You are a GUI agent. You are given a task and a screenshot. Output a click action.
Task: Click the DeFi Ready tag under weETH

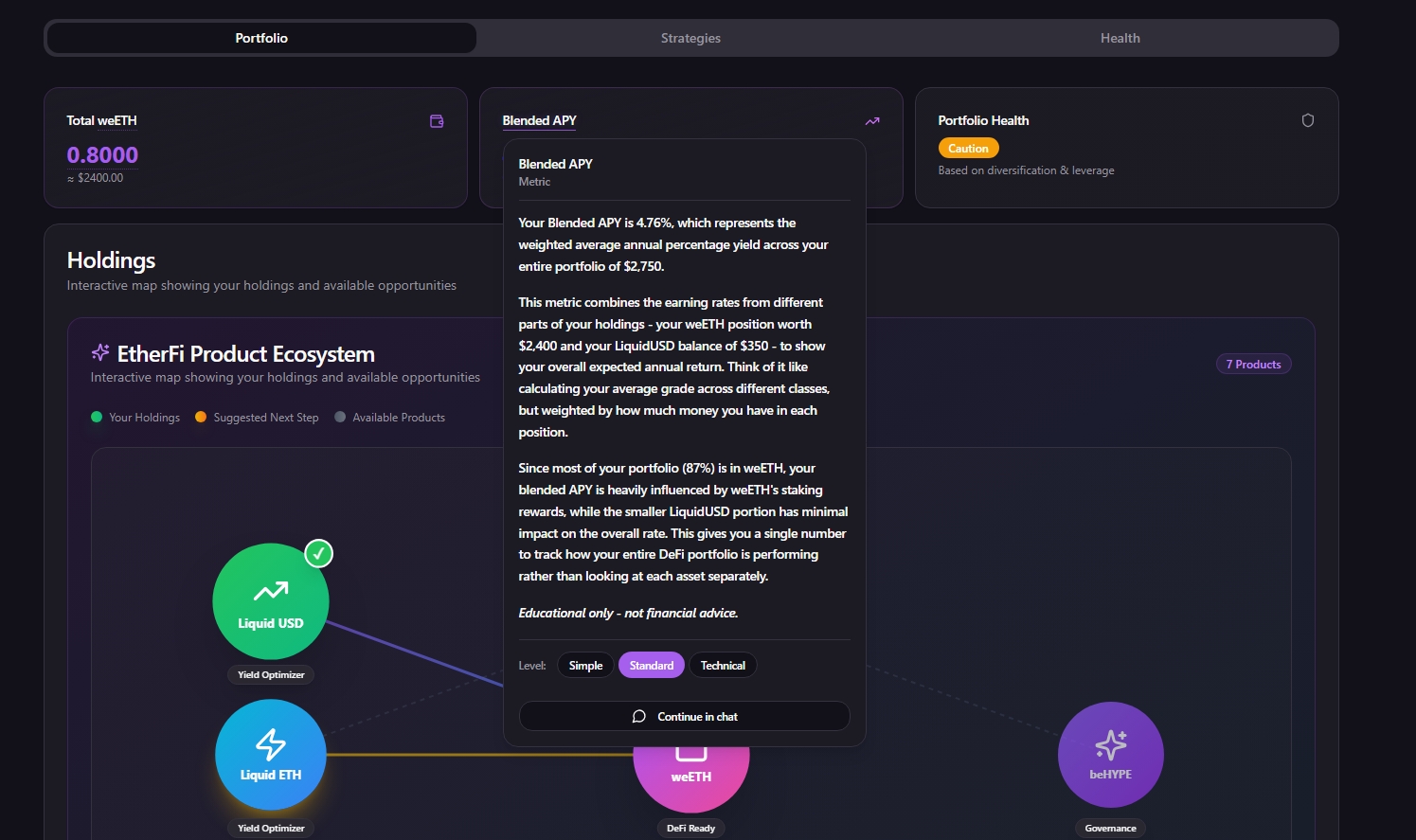click(690, 829)
